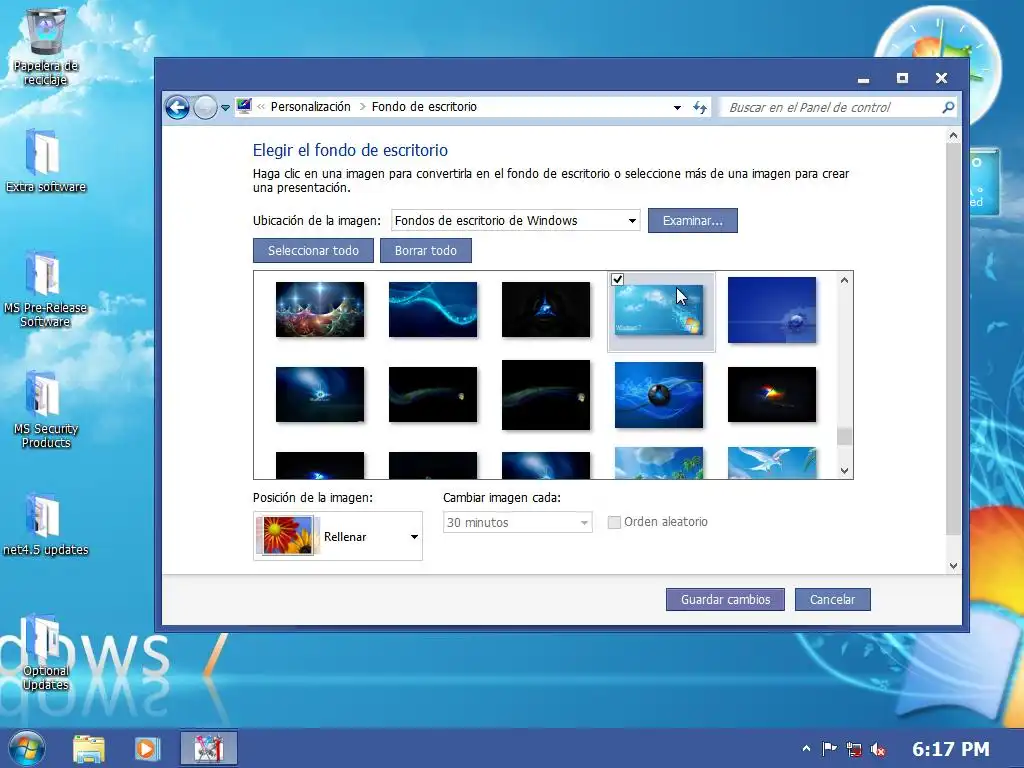Click the muted volume tray icon
Image resolution: width=1024 pixels, height=768 pixels.
(878, 750)
